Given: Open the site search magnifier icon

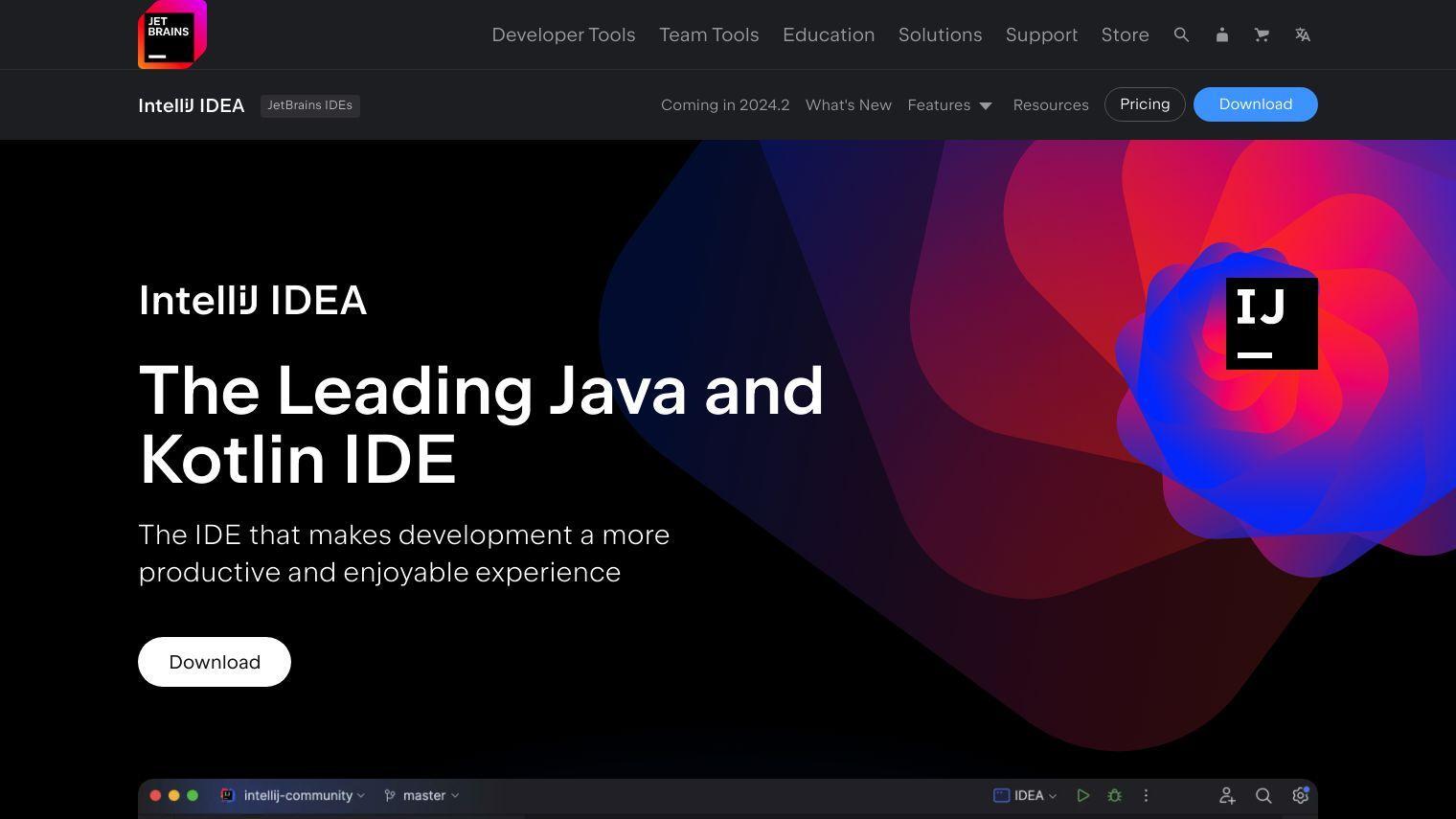Looking at the screenshot, I should coord(1181,34).
